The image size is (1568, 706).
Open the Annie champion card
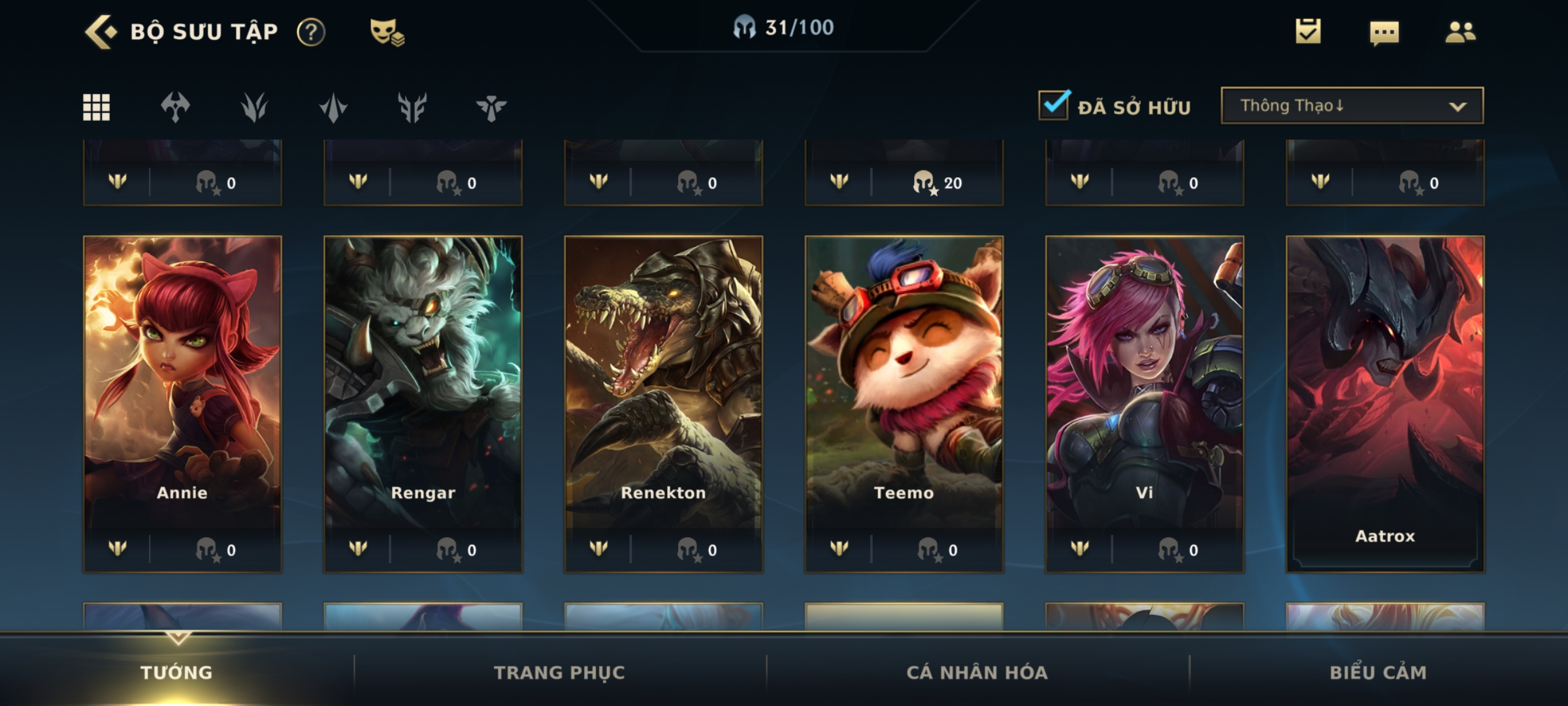coord(182,404)
